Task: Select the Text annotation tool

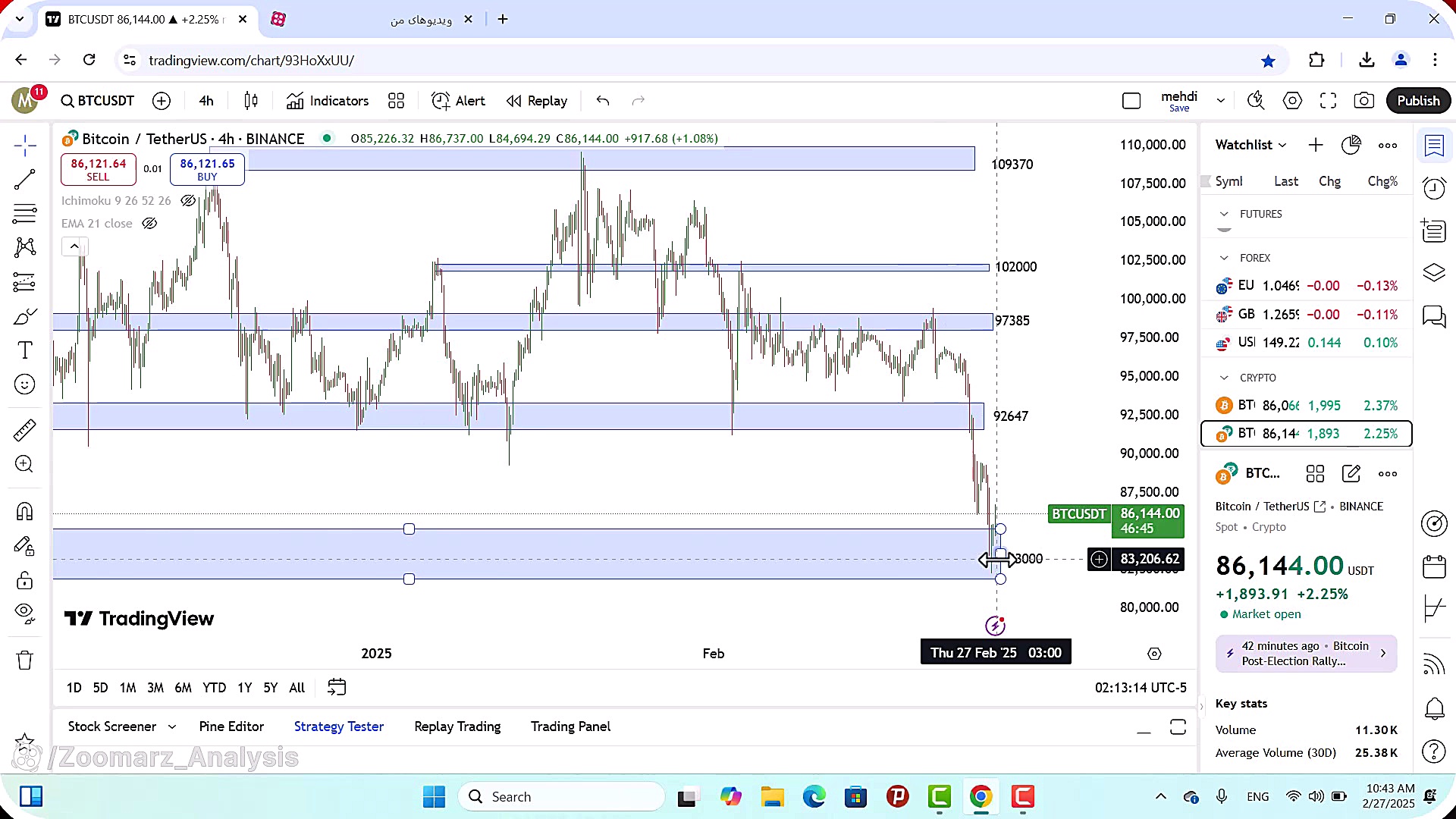Action: tap(25, 350)
